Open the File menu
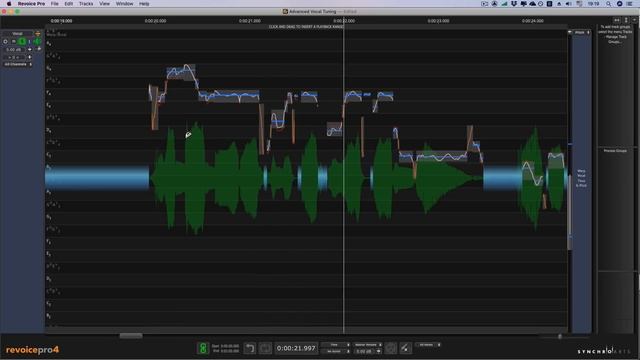This screenshot has width=640, height=360. tap(54, 4)
